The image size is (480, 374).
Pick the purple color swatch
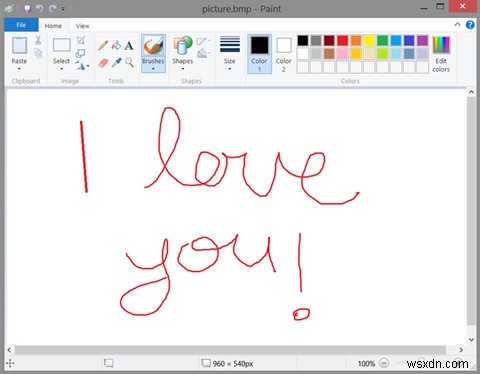pos(423,41)
